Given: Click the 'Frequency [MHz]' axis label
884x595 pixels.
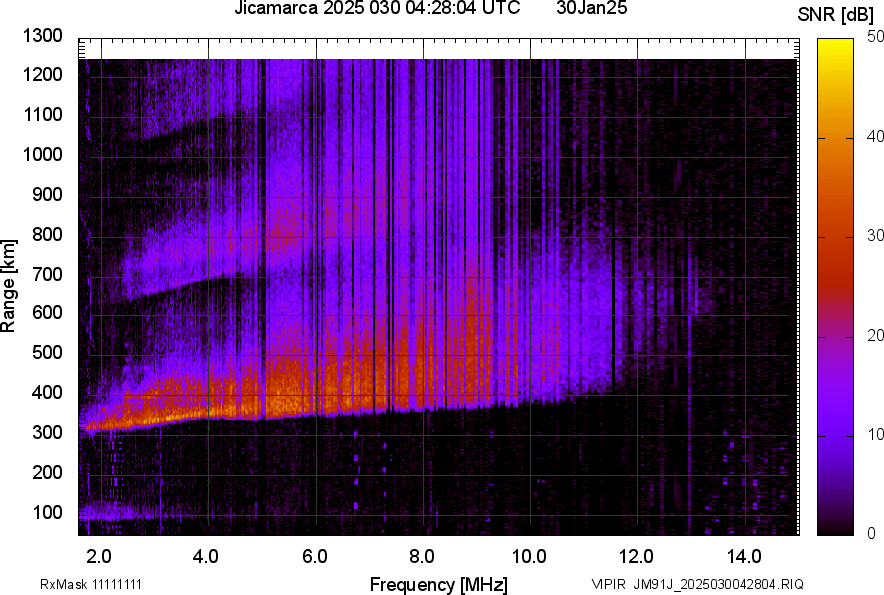Looking at the screenshot, I should (438, 584).
